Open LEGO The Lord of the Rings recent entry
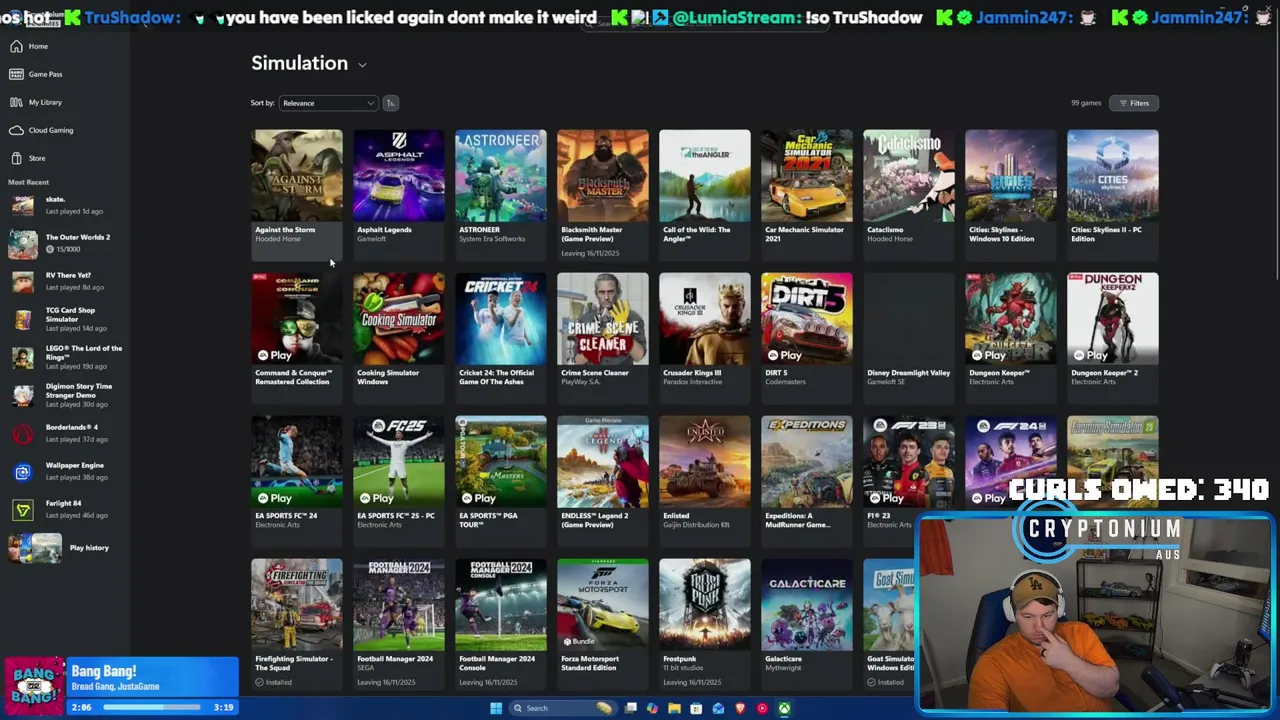 click(x=65, y=357)
